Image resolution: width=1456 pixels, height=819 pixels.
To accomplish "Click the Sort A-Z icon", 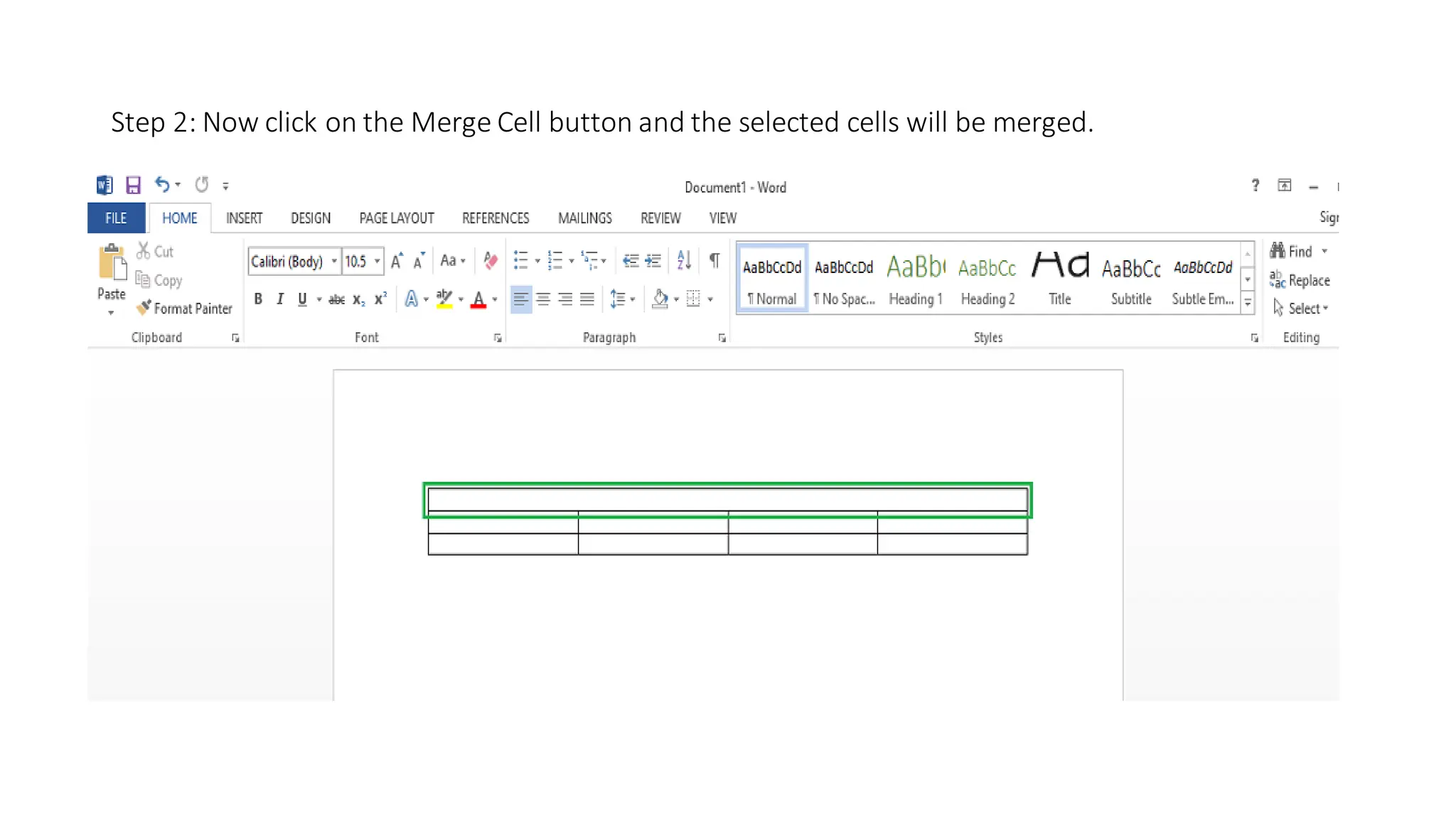I will tap(684, 261).
